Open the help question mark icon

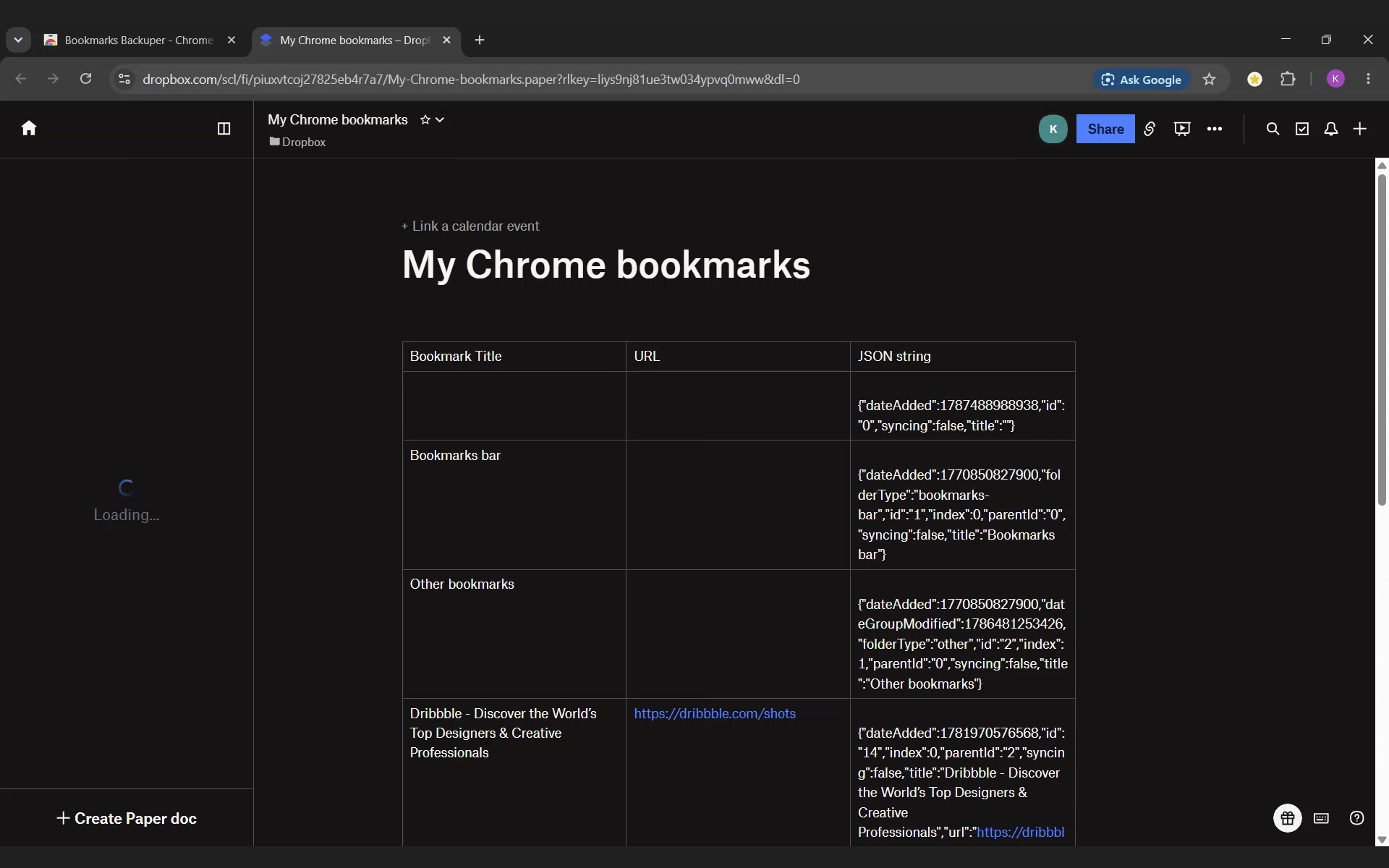tap(1357, 818)
